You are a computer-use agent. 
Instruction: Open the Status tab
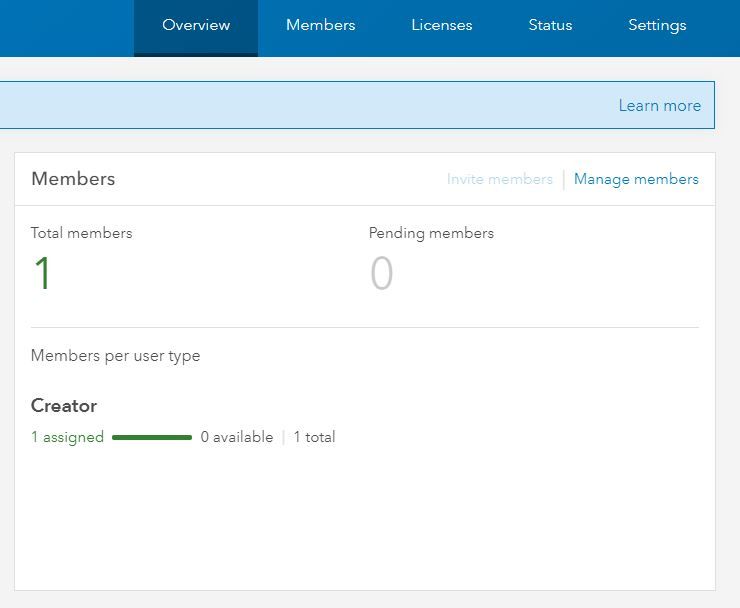pos(550,26)
